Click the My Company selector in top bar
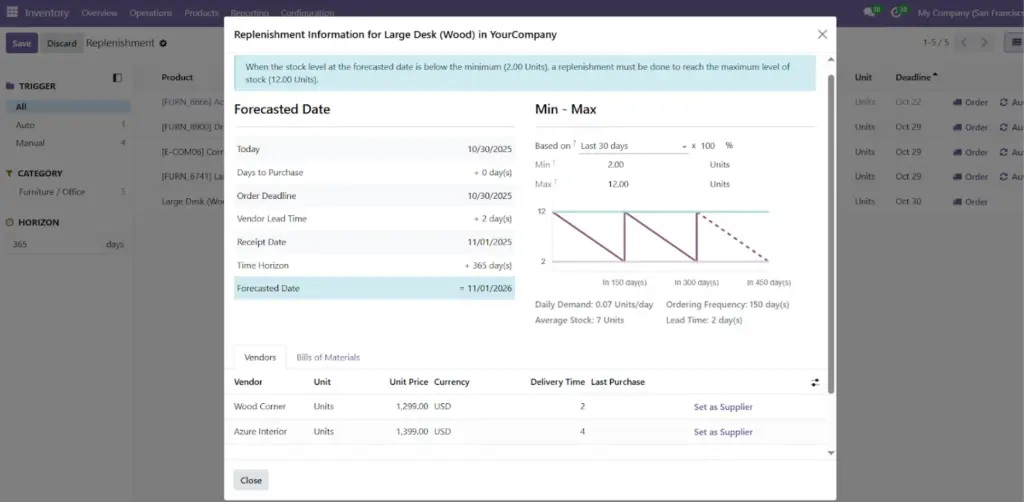1024x502 pixels. [970, 13]
